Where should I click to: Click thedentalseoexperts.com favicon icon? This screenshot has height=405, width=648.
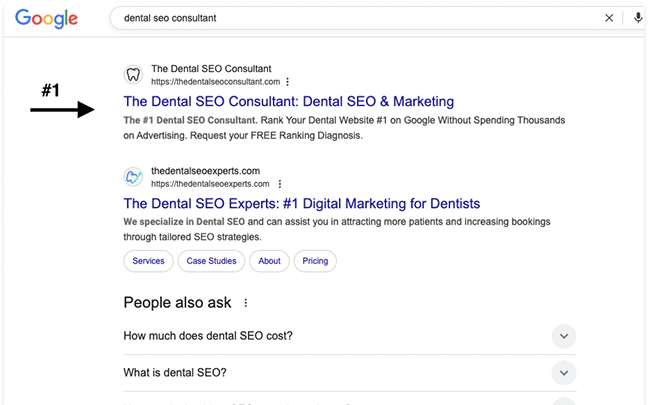tap(133, 177)
